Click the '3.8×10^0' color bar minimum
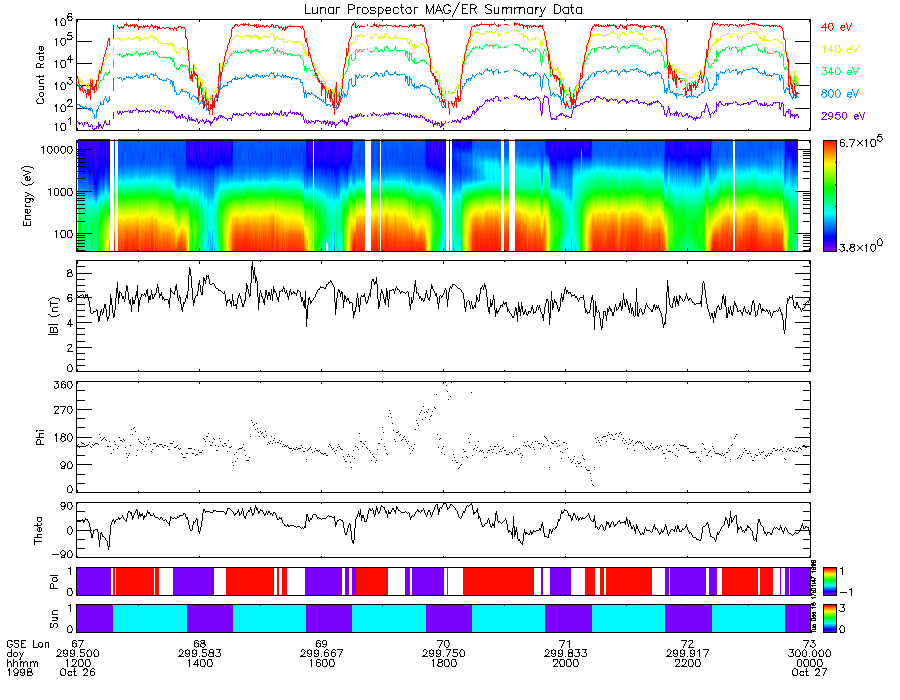 point(860,246)
